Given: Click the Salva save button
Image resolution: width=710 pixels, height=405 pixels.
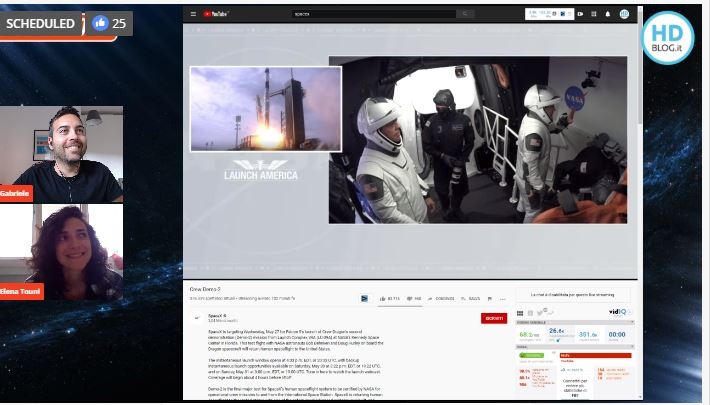Looking at the screenshot, I should pyautogui.click(x=470, y=299).
